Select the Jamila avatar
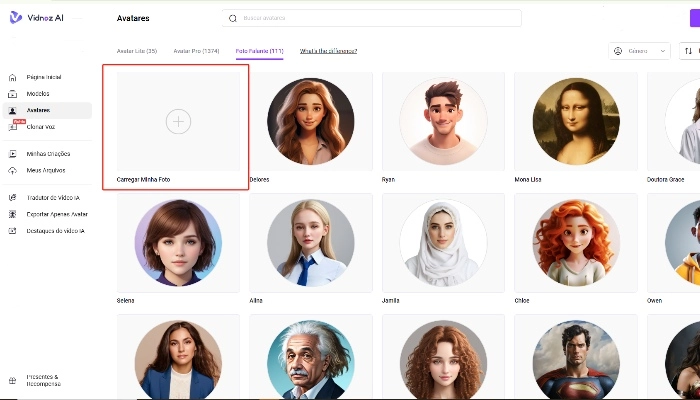The height and width of the screenshot is (400, 700). click(443, 243)
